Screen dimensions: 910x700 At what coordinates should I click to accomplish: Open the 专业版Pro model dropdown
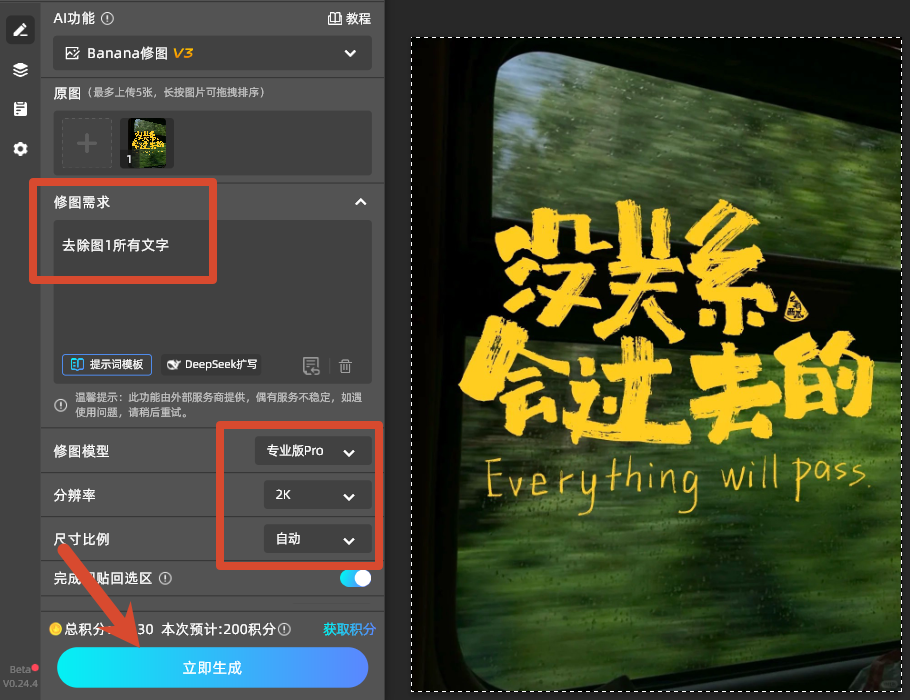(313, 451)
